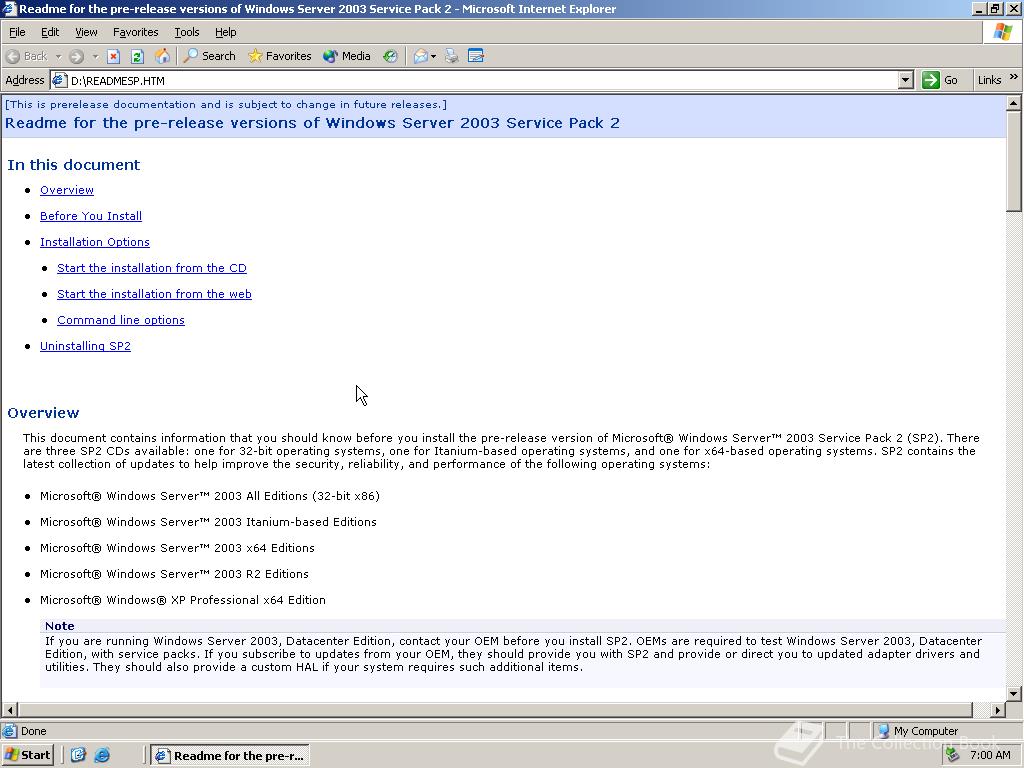Stop page loading with red X icon
The image size is (1024, 768).
coord(114,56)
